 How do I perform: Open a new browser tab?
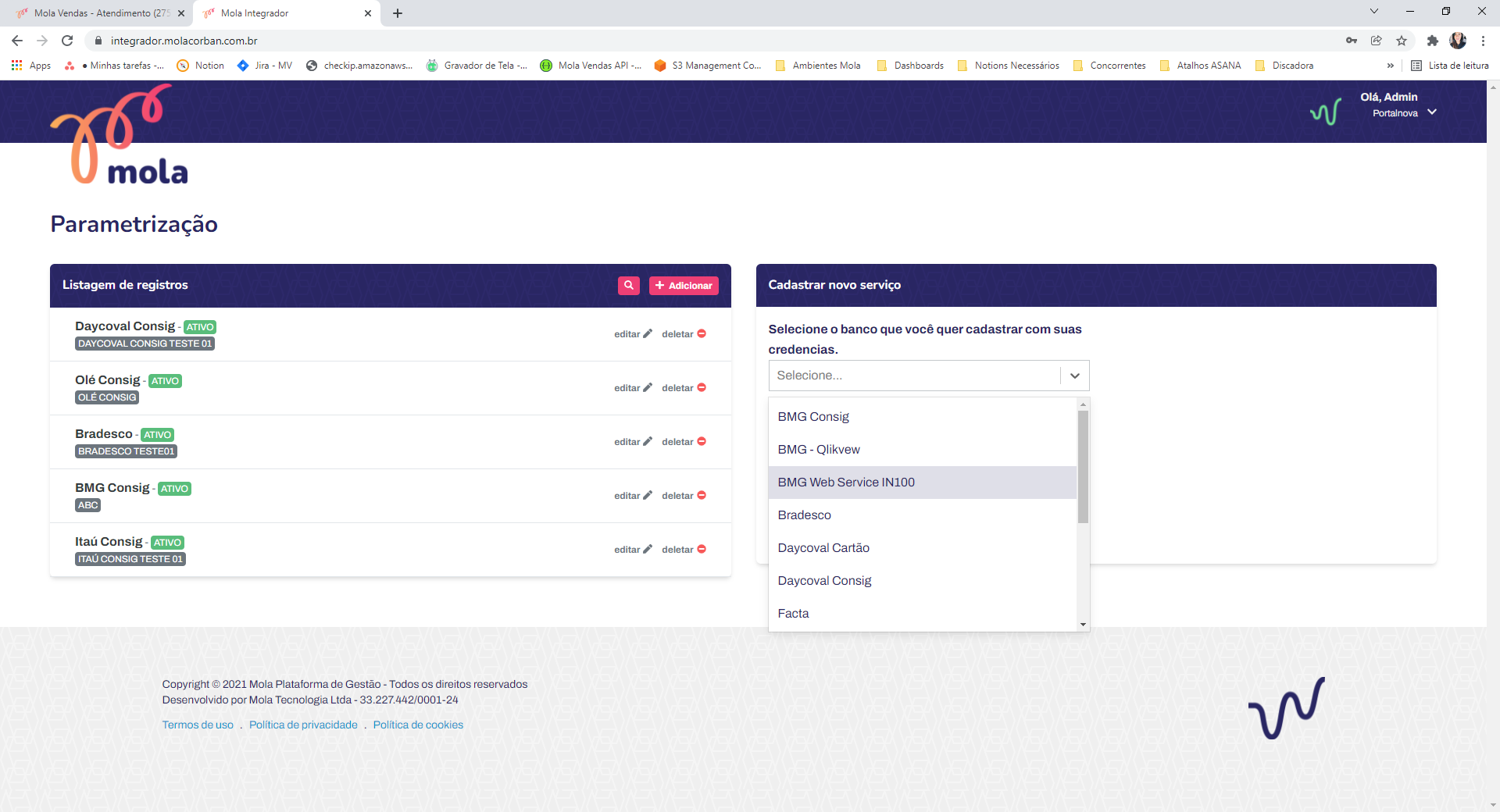point(398,13)
